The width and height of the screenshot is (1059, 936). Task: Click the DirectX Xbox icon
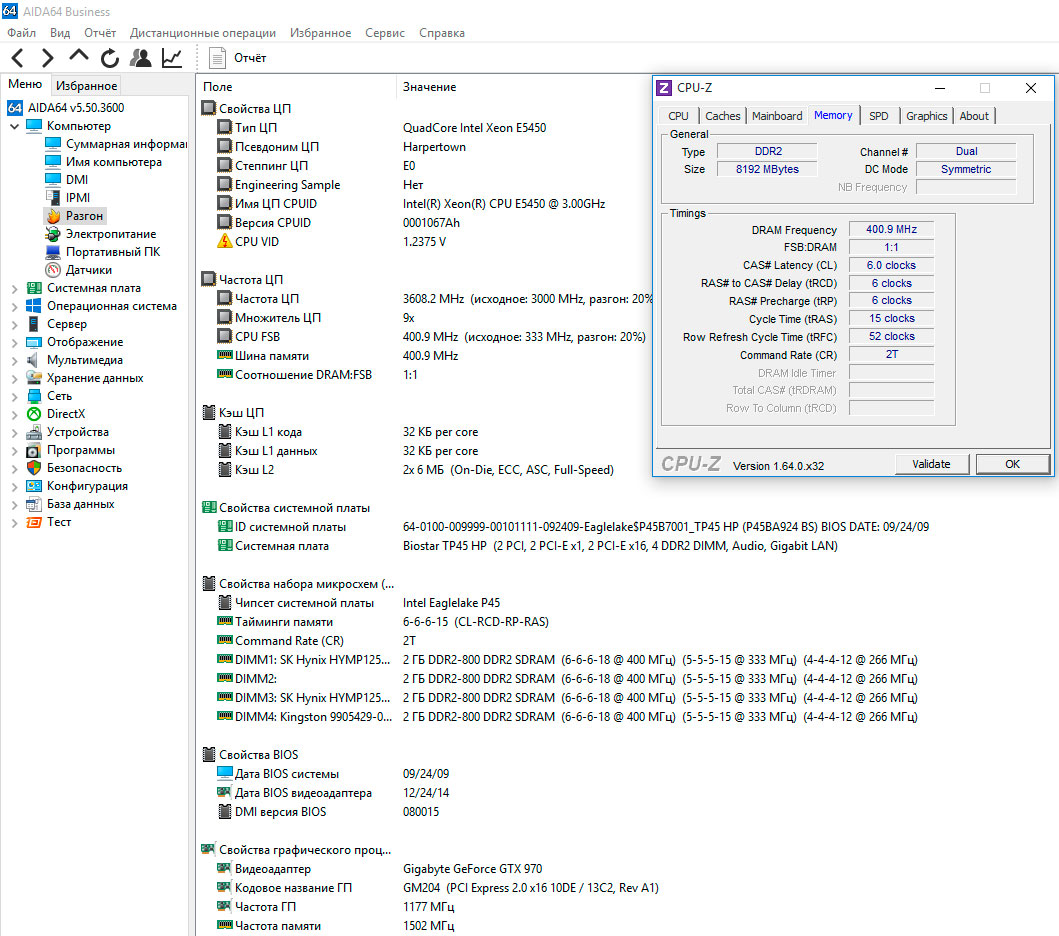[34, 414]
